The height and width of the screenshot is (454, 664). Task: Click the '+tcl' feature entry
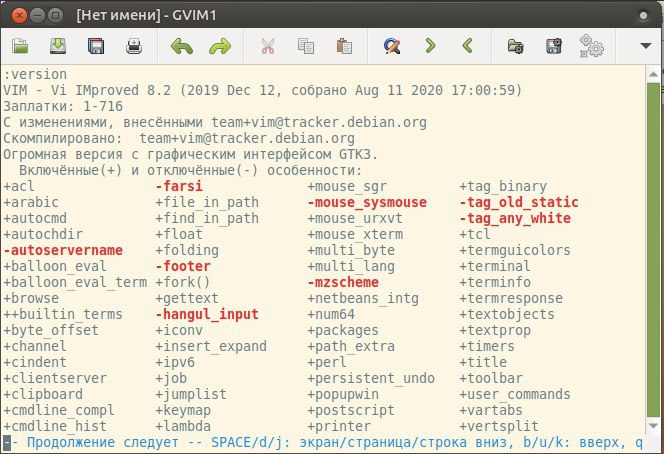pos(475,234)
